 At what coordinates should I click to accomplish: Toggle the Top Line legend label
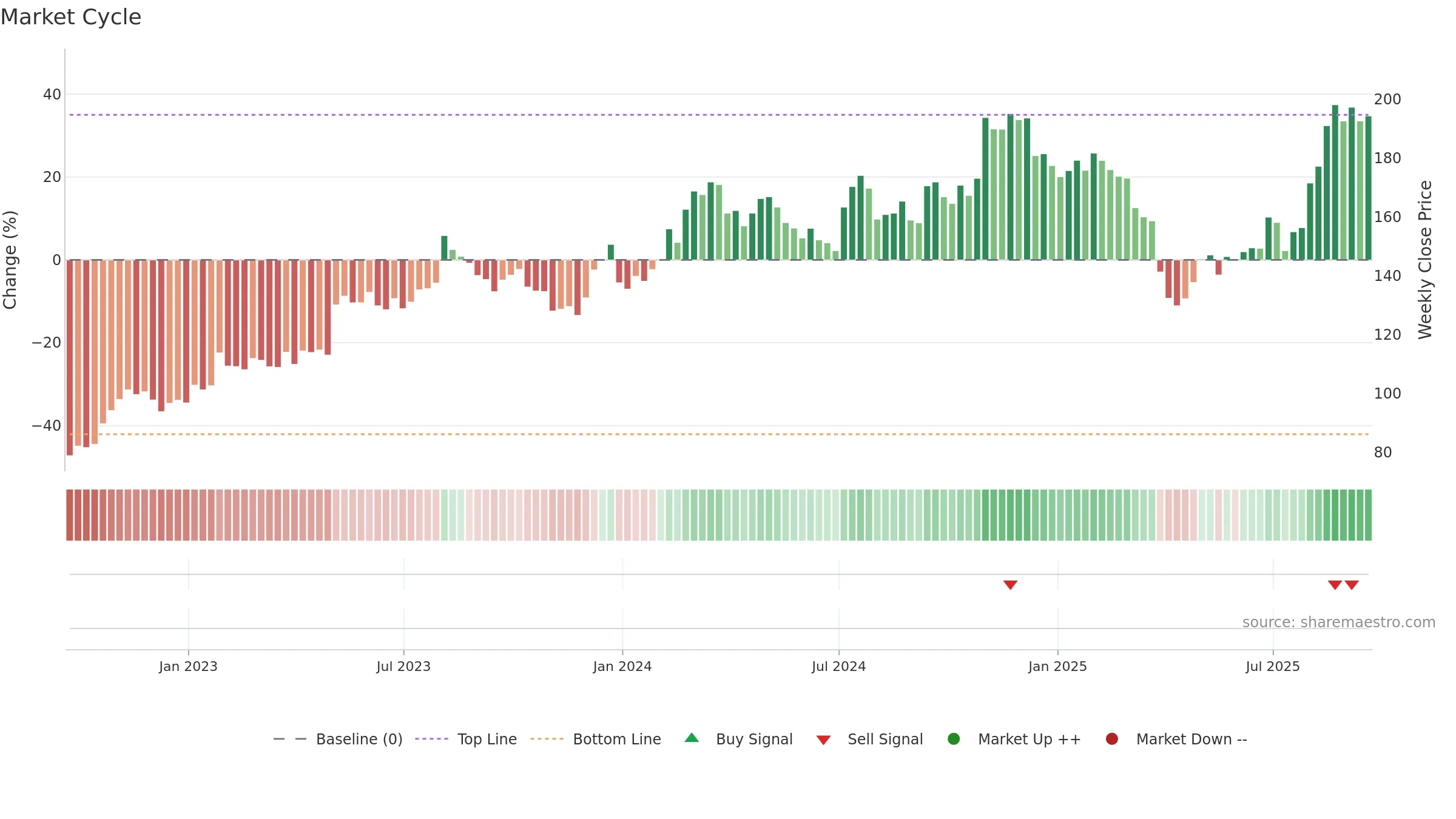coord(487,739)
